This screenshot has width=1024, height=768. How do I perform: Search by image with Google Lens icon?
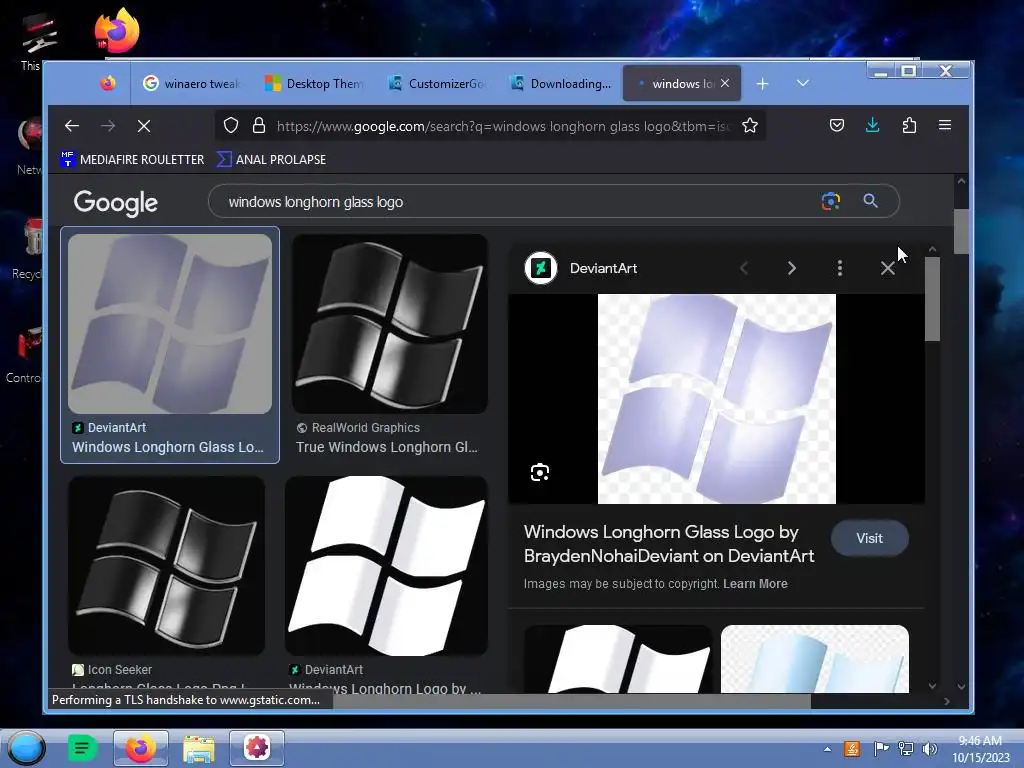click(831, 201)
